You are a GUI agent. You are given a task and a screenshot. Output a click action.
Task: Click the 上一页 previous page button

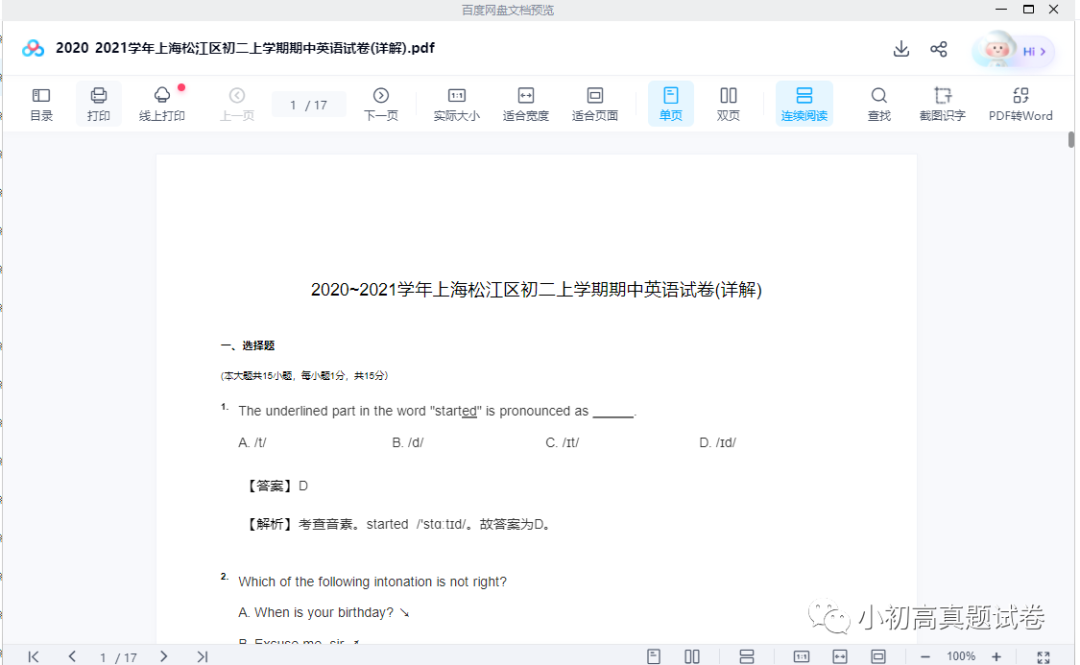point(237,104)
